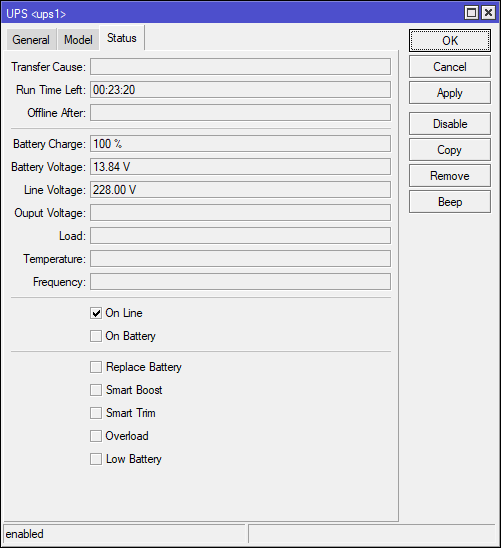The image size is (501, 548).
Task: Copy the UPS configuration
Action: 450,150
